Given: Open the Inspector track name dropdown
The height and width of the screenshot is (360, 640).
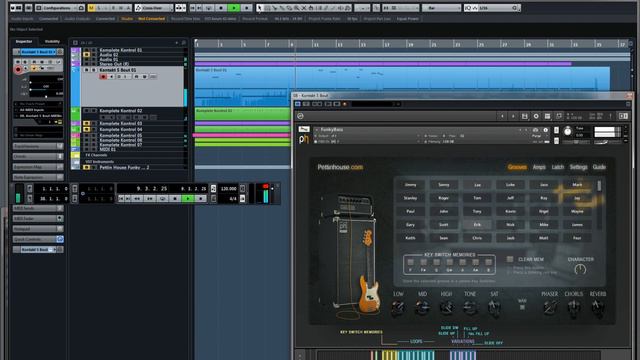Looking at the screenshot, I should 38,52.
